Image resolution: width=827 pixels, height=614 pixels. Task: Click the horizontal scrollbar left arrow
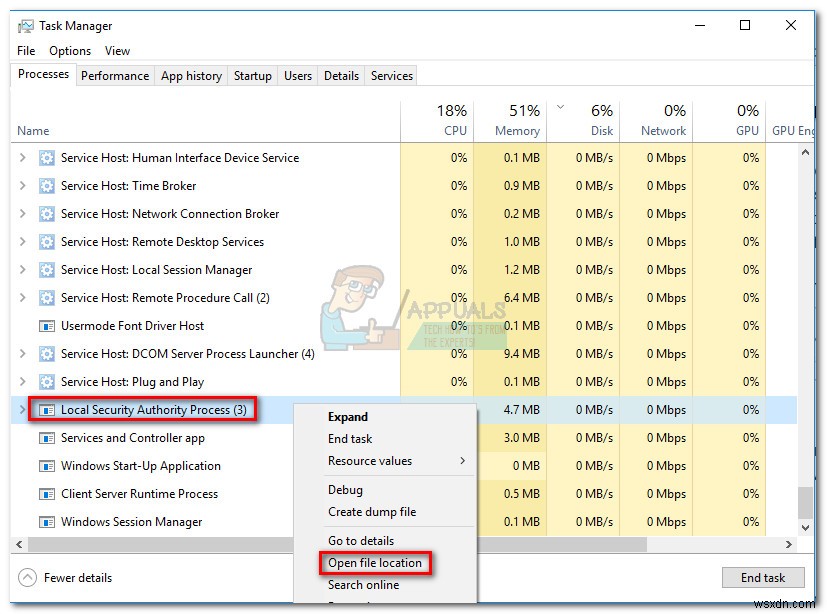pyautogui.click(x=20, y=544)
